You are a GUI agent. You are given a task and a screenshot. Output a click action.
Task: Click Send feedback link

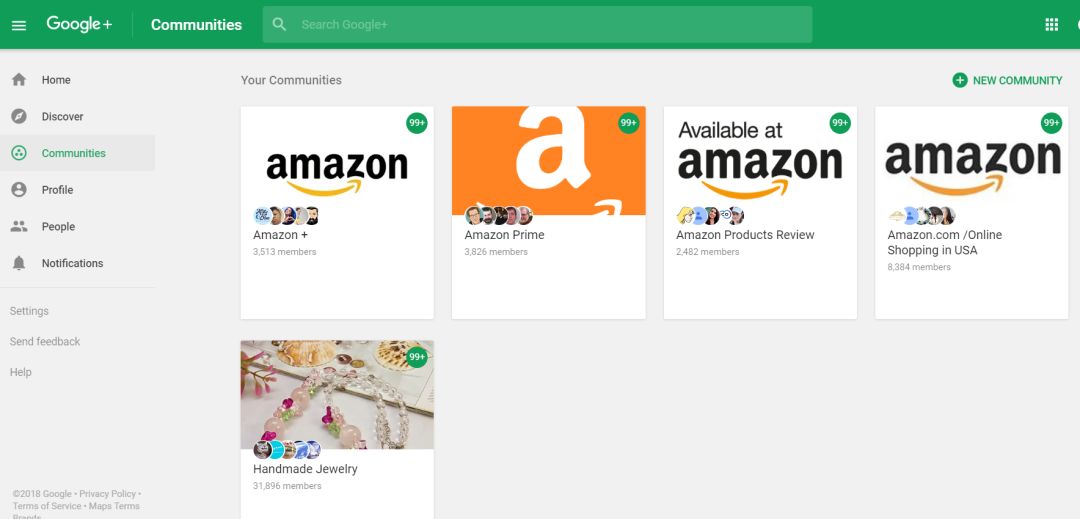(45, 341)
